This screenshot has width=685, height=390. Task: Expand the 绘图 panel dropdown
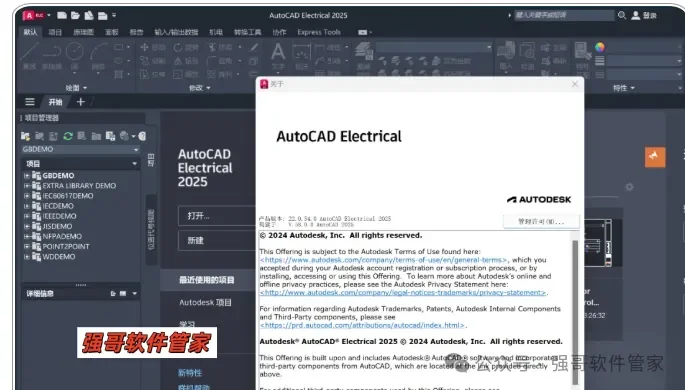pos(76,88)
